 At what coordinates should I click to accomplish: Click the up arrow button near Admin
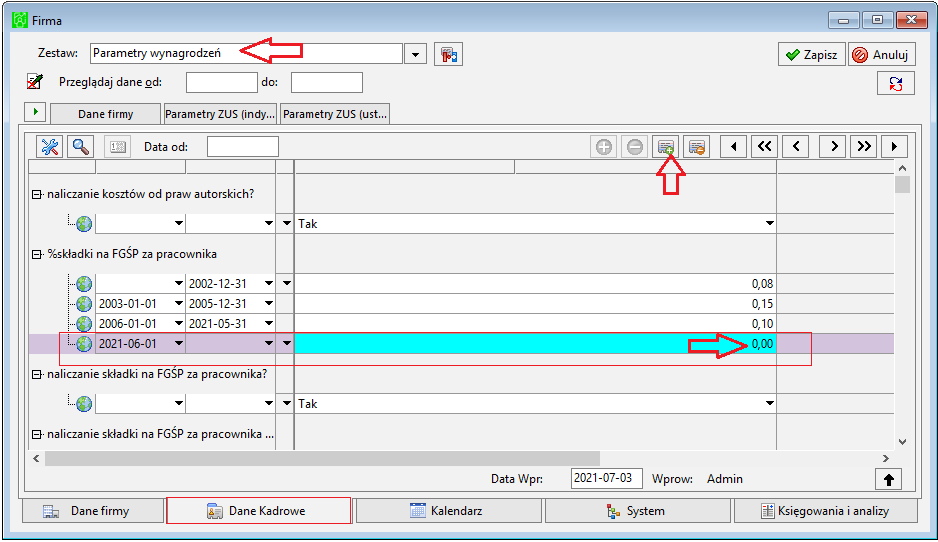pyautogui.click(x=888, y=479)
